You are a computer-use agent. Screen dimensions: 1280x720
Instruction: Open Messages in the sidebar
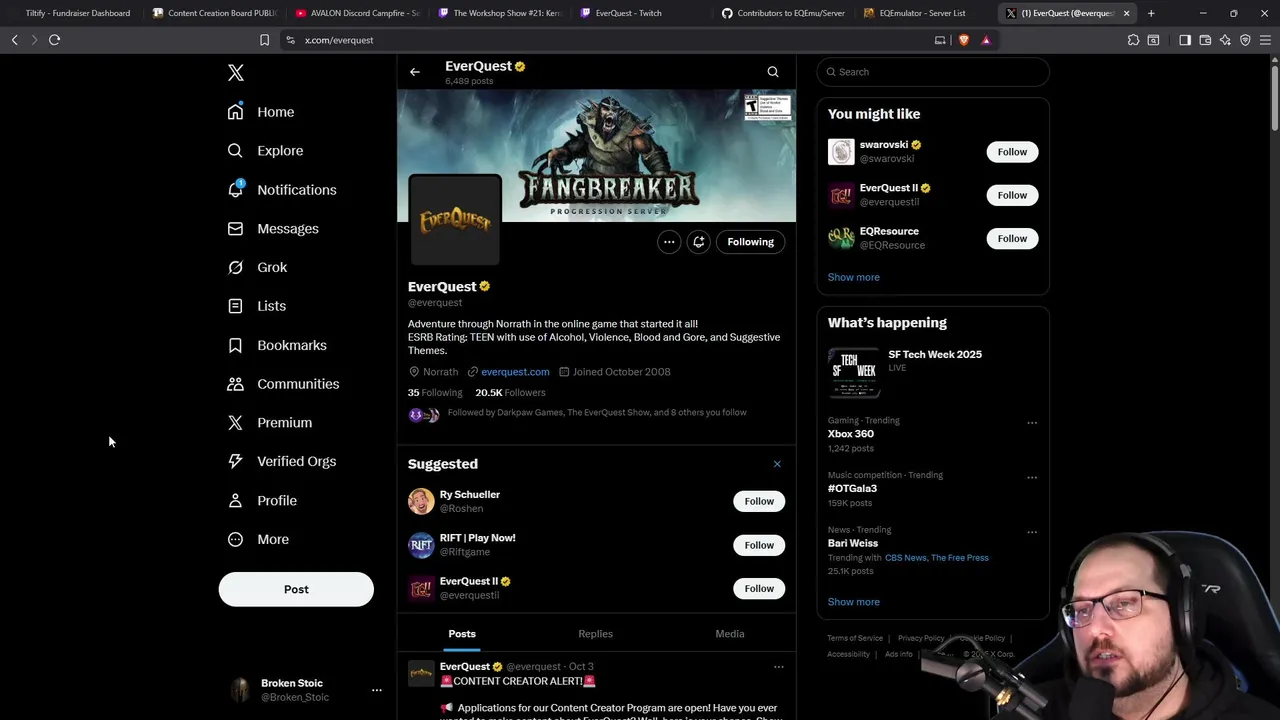tap(273, 229)
